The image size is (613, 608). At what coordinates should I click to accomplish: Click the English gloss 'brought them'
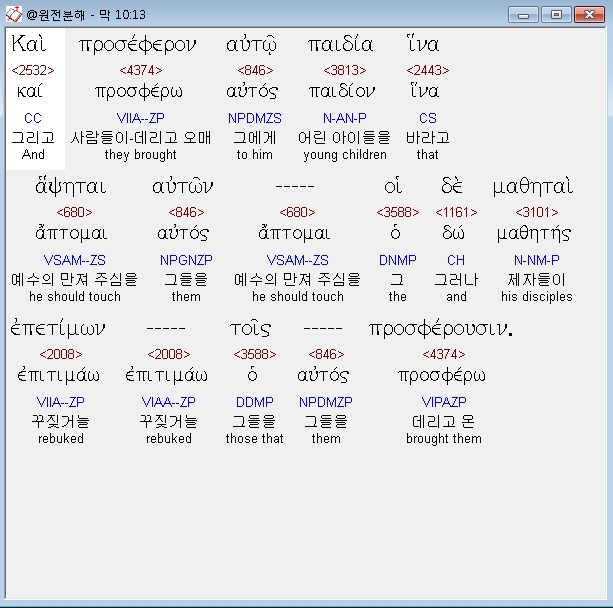coord(444,439)
